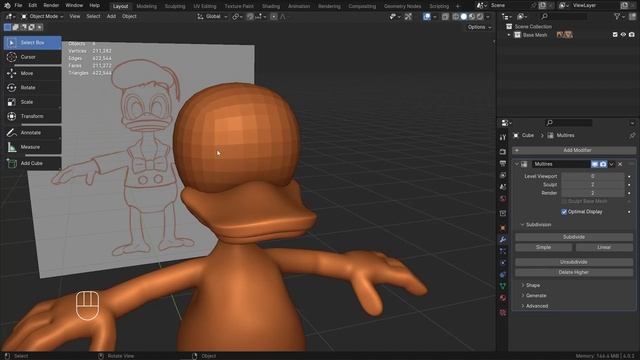Viewport: 640px width, 360px height.
Task: Open the Scene properties tab
Action: (x=503, y=187)
